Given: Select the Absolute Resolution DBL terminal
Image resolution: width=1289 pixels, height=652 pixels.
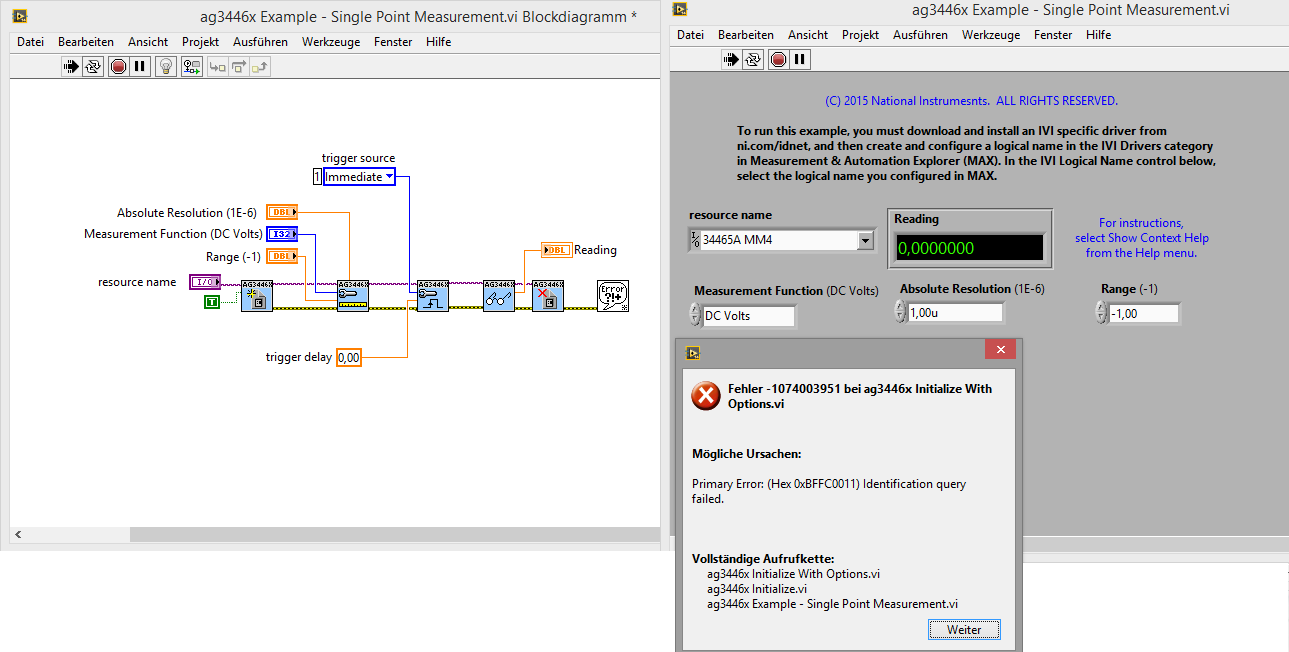Looking at the screenshot, I should tap(282, 212).
